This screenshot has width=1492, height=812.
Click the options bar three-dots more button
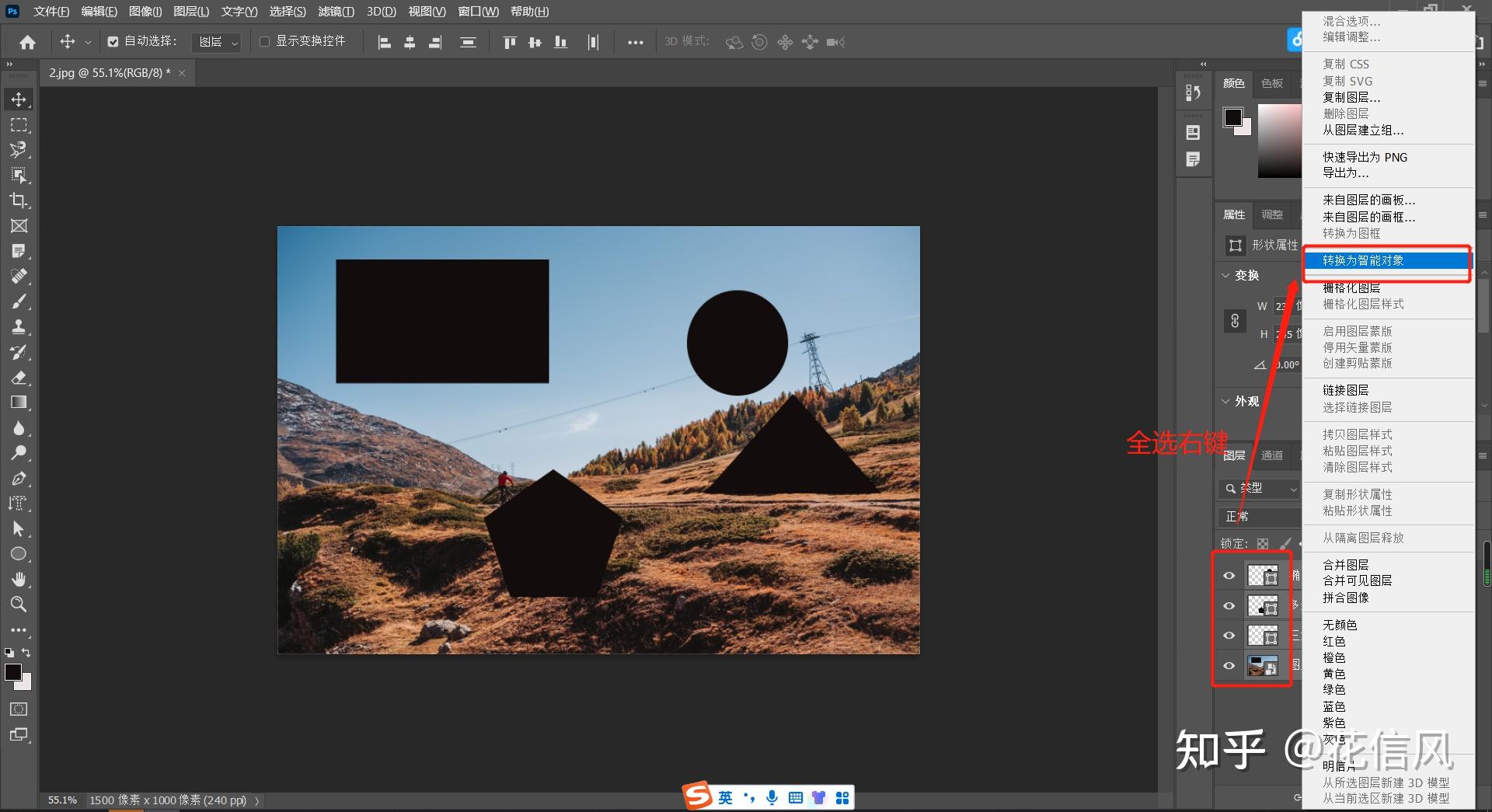(x=636, y=42)
